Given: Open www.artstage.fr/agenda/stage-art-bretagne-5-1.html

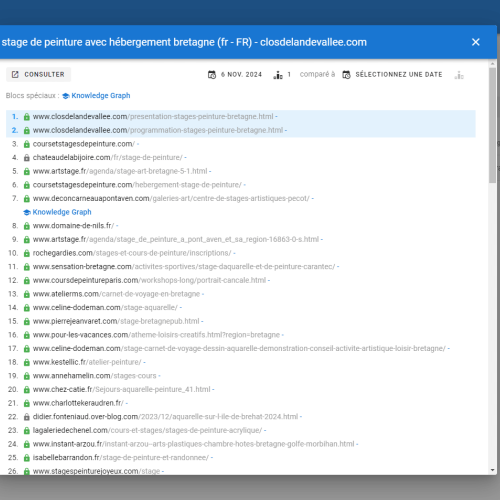Looking at the screenshot, I should pos(120,171).
